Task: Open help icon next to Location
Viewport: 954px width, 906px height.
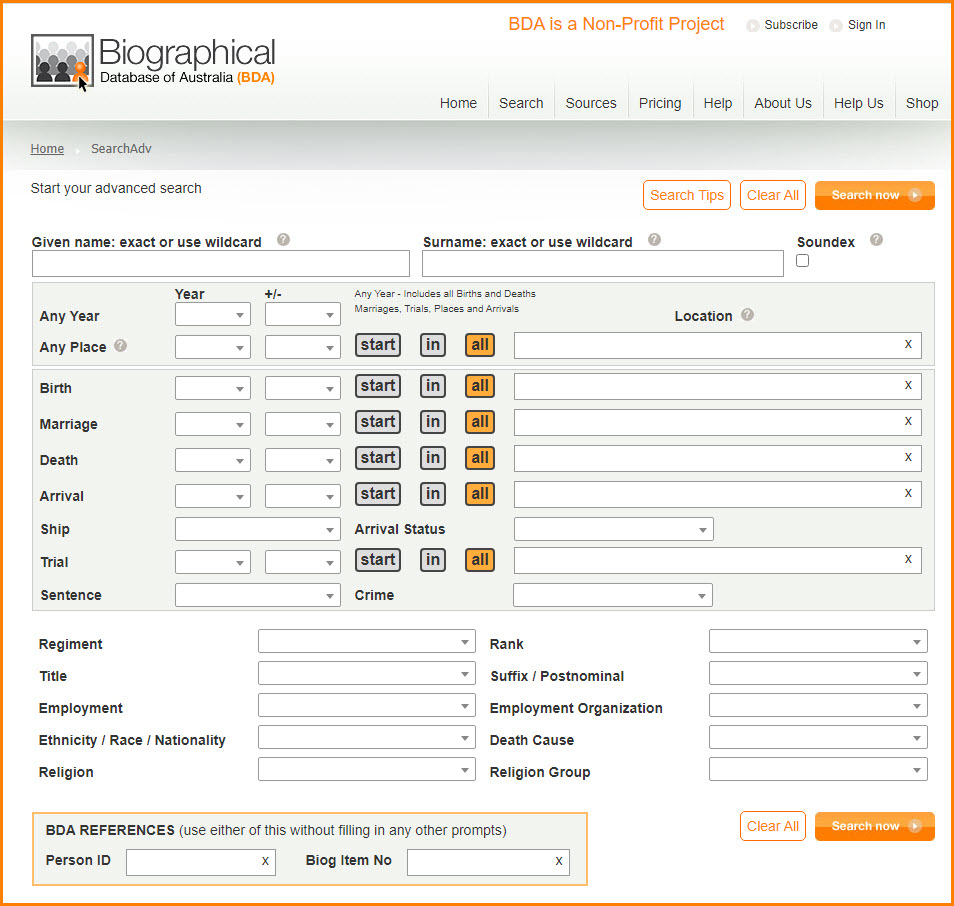Action: [x=747, y=315]
